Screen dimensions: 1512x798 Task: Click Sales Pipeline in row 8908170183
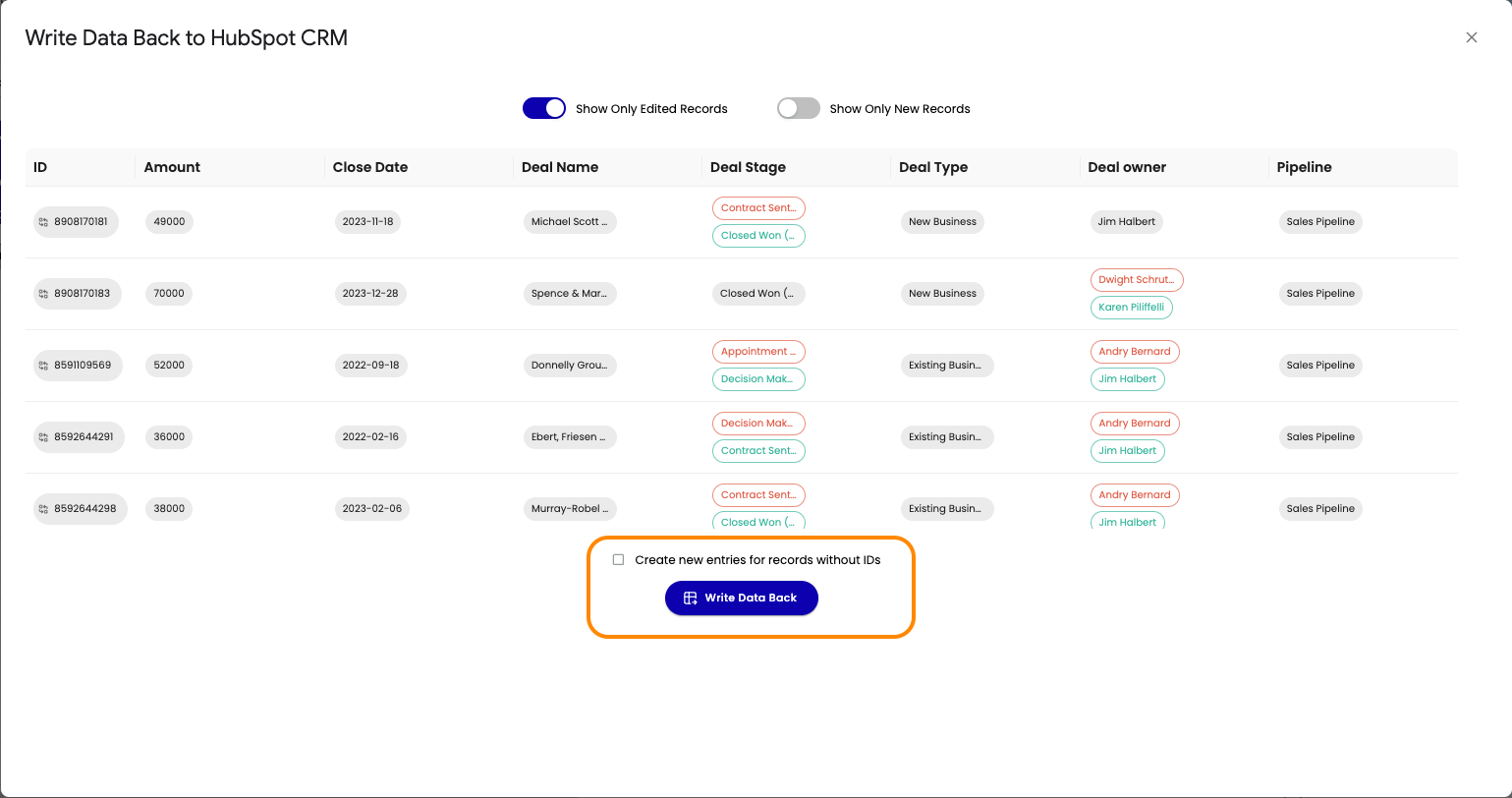(x=1320, y=294)
